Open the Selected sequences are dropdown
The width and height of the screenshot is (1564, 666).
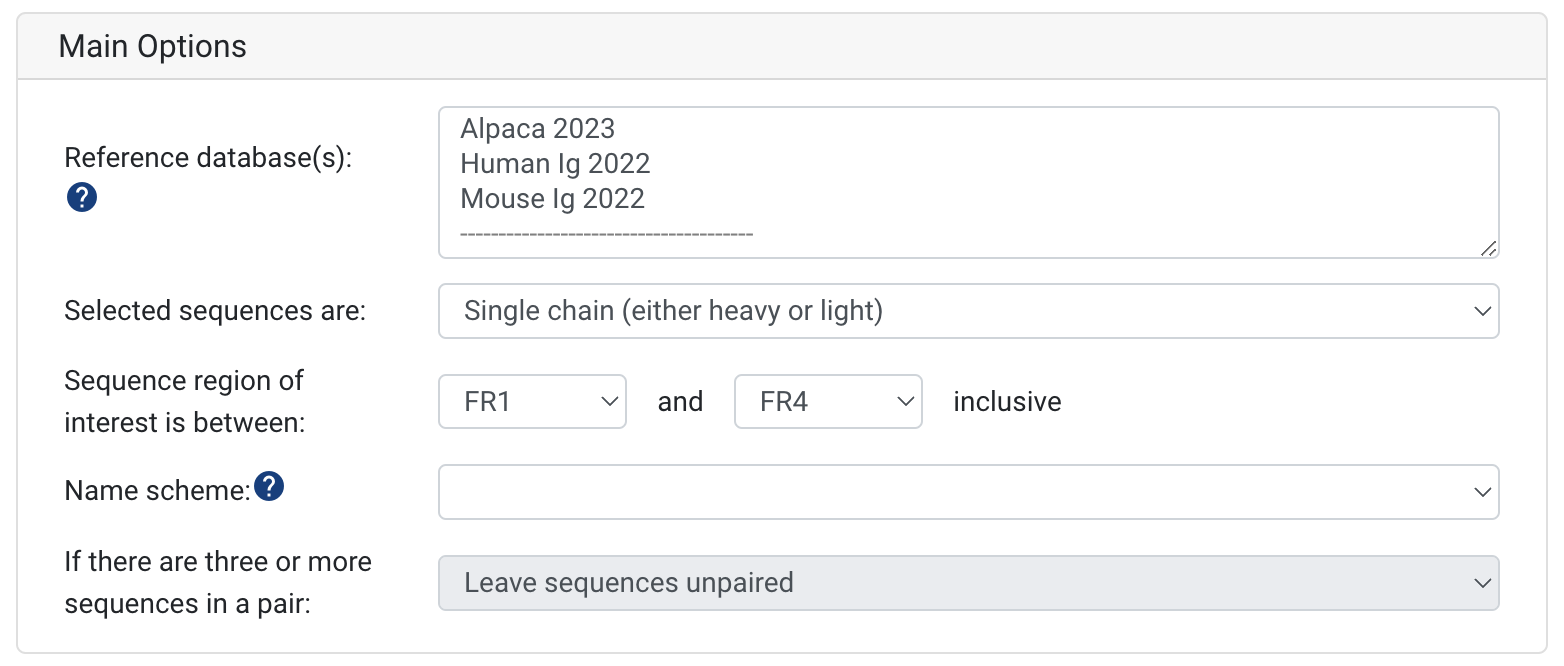[968, 311]
